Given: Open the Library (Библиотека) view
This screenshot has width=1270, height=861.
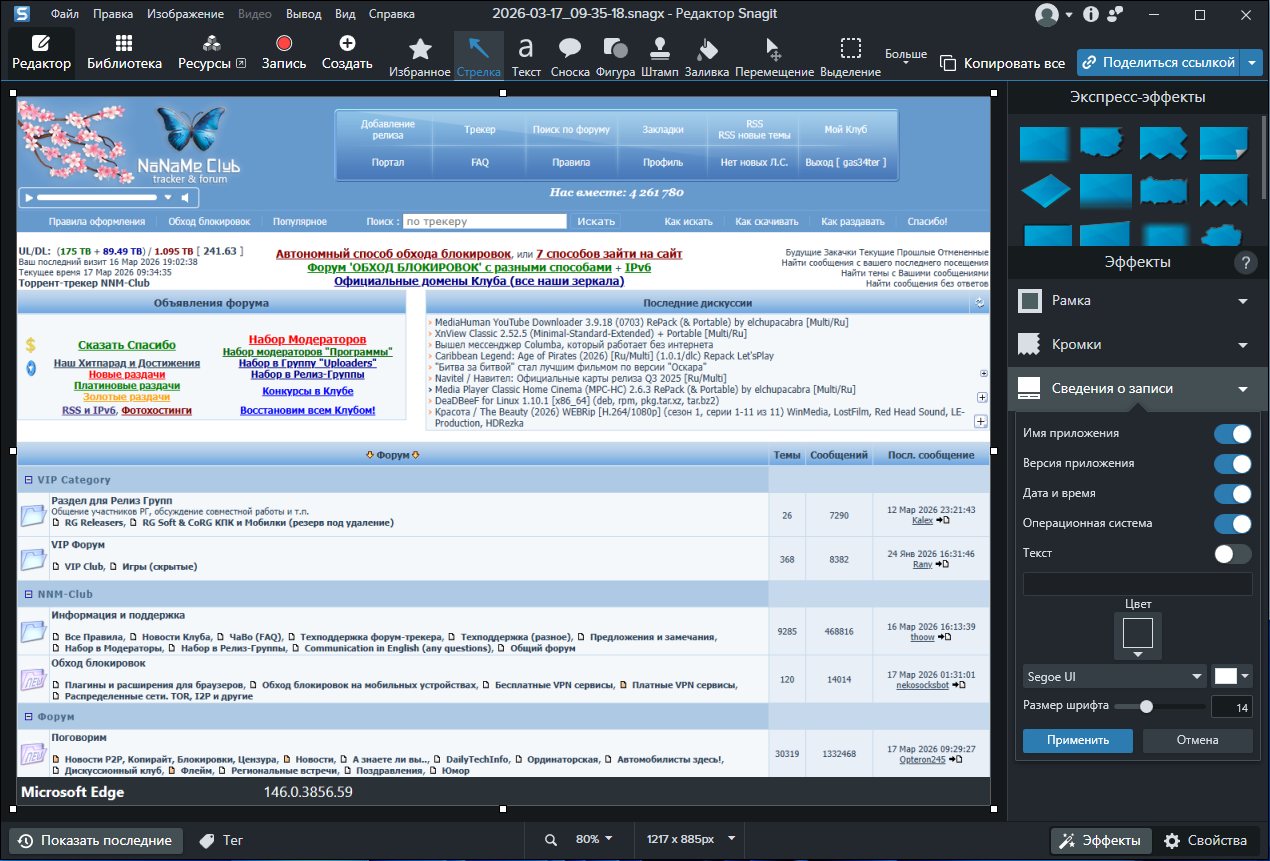Looking at the screenshot, I should (x=124, y=52).
